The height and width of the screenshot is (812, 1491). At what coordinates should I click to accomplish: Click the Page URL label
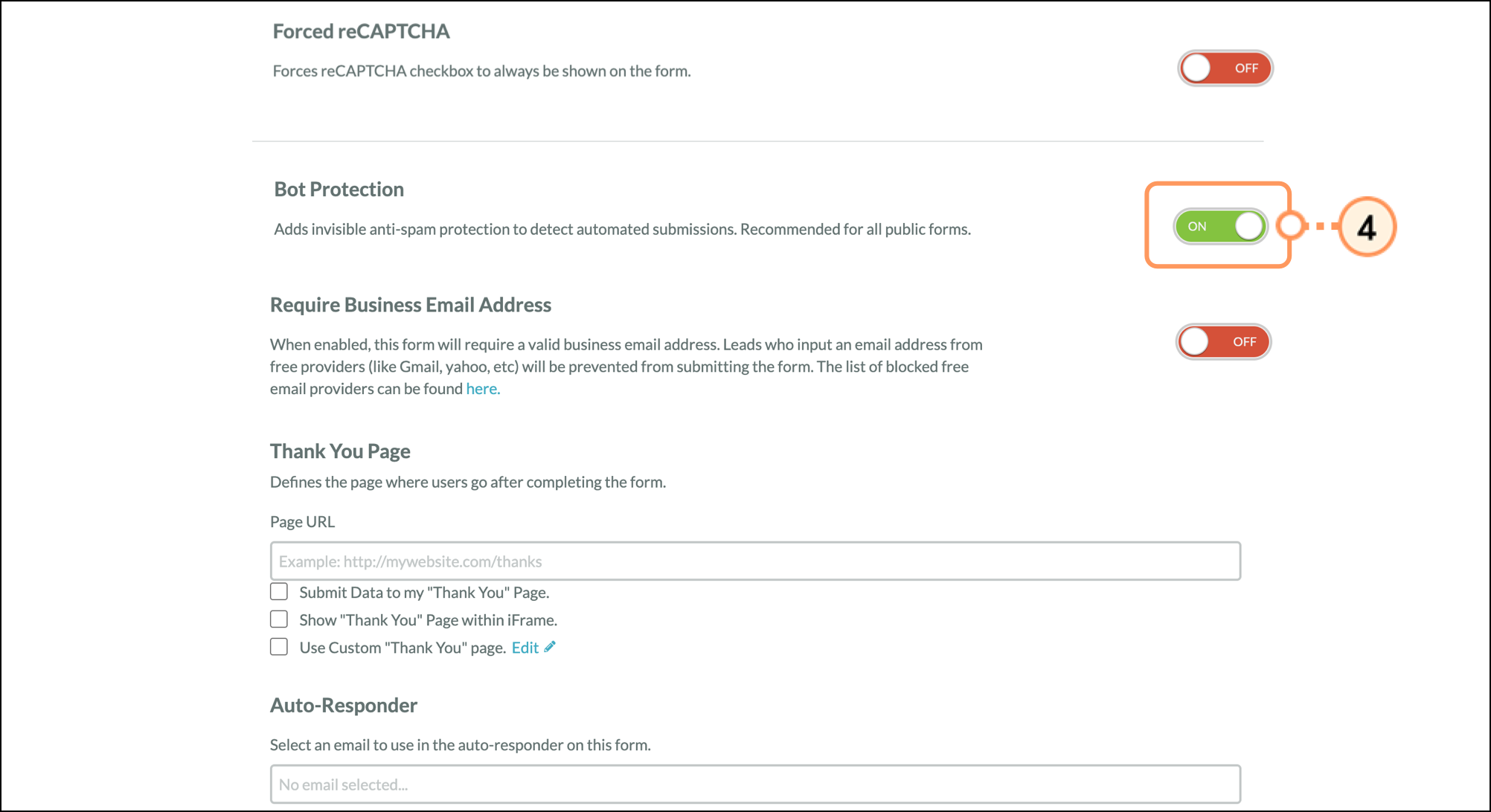[302, 522]
